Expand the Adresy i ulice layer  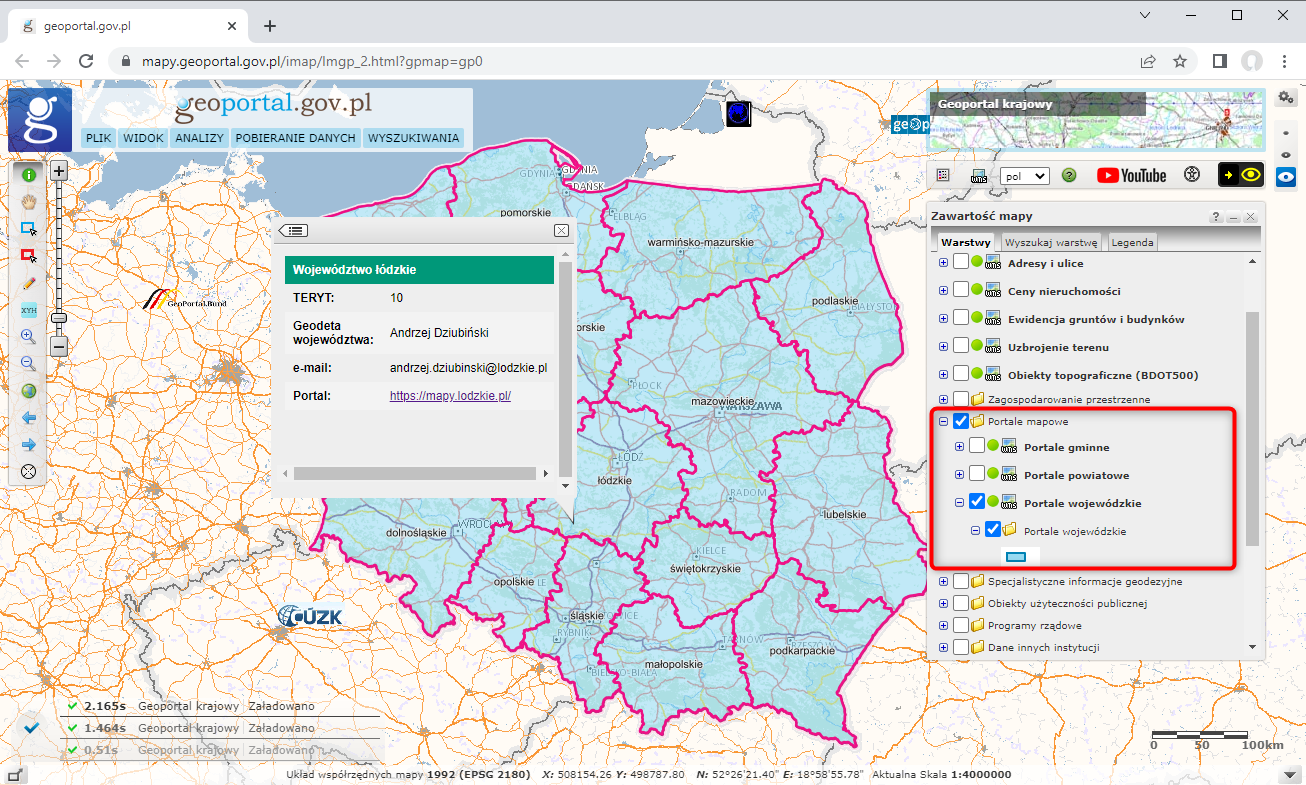[x=943, y=263]
